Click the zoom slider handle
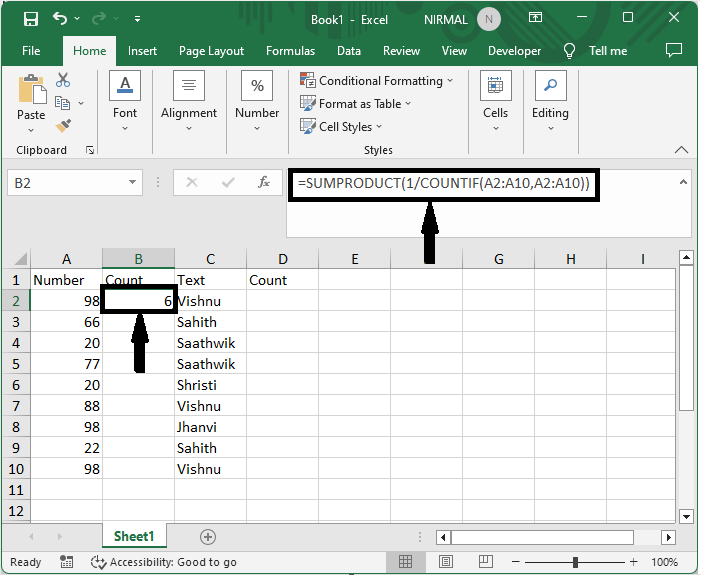 [x=575, y=562]
